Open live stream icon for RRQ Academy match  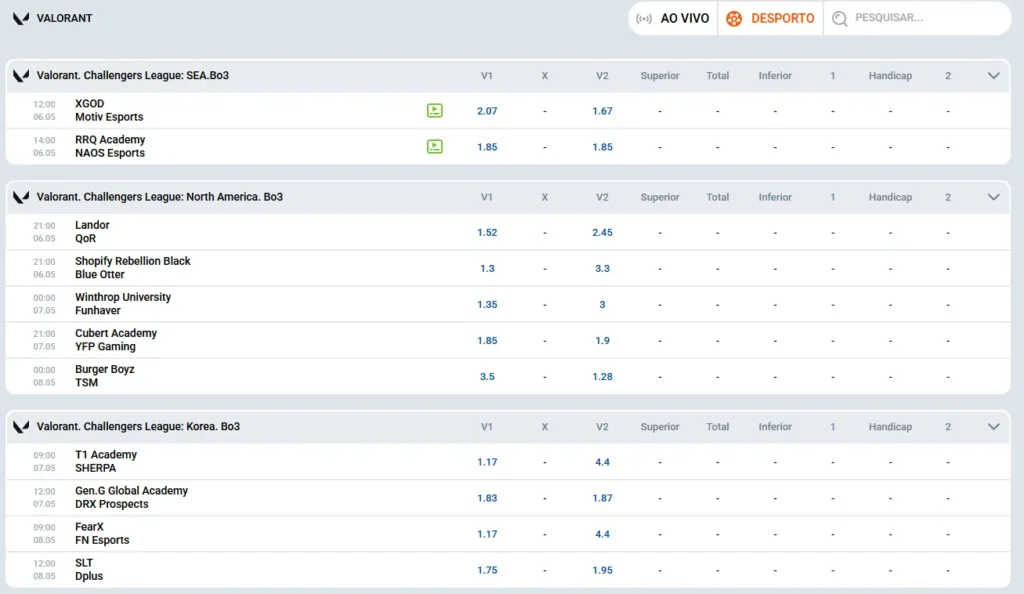point(434,146)
